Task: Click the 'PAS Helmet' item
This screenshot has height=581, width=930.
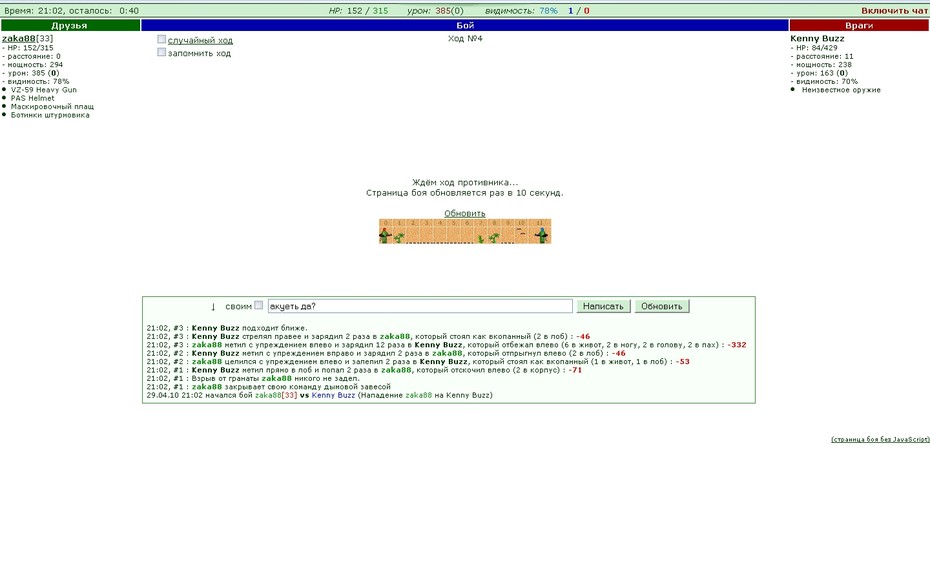Action: point(33,98)
